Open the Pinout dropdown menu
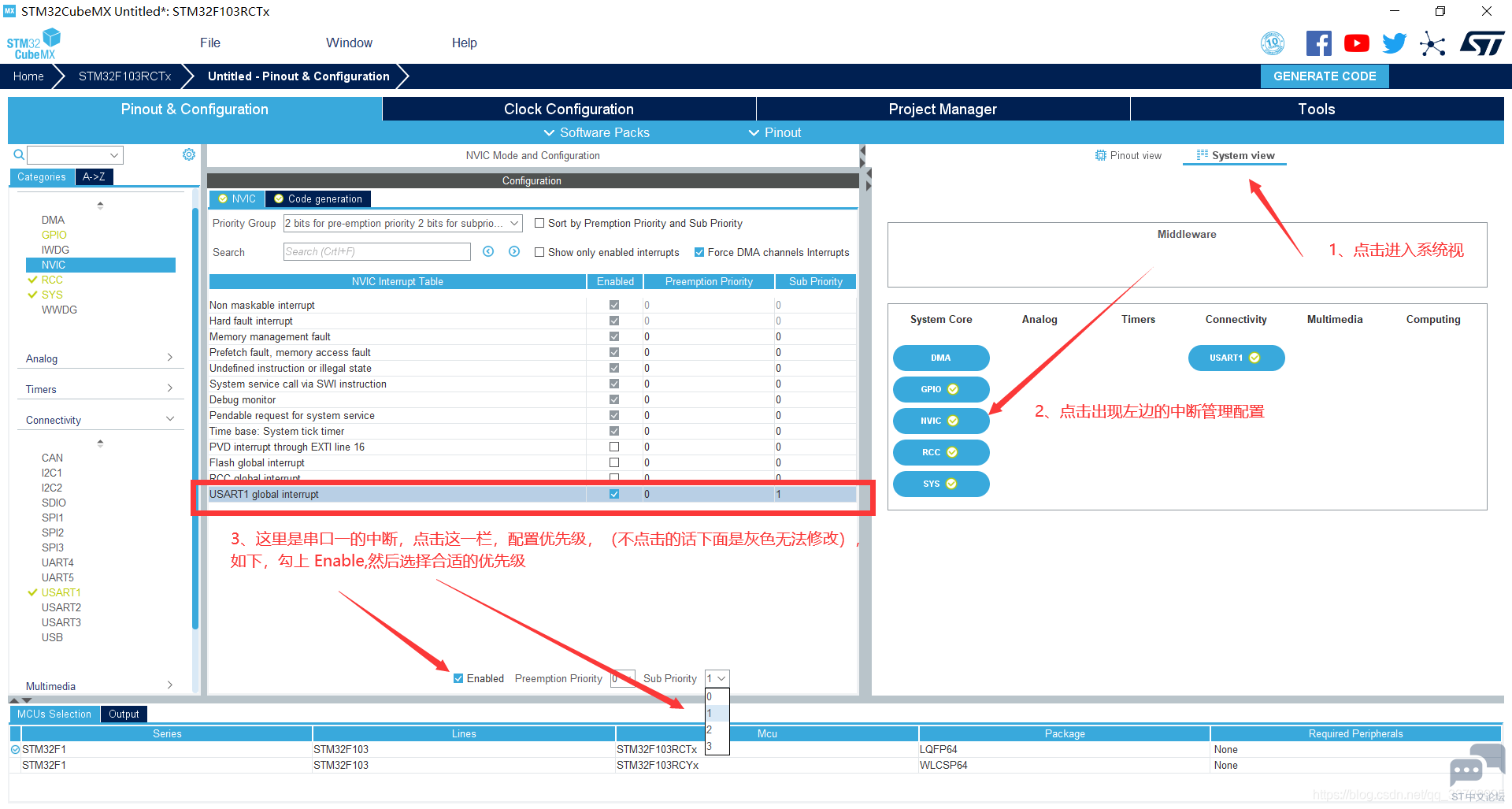 [x=775, y=133]
